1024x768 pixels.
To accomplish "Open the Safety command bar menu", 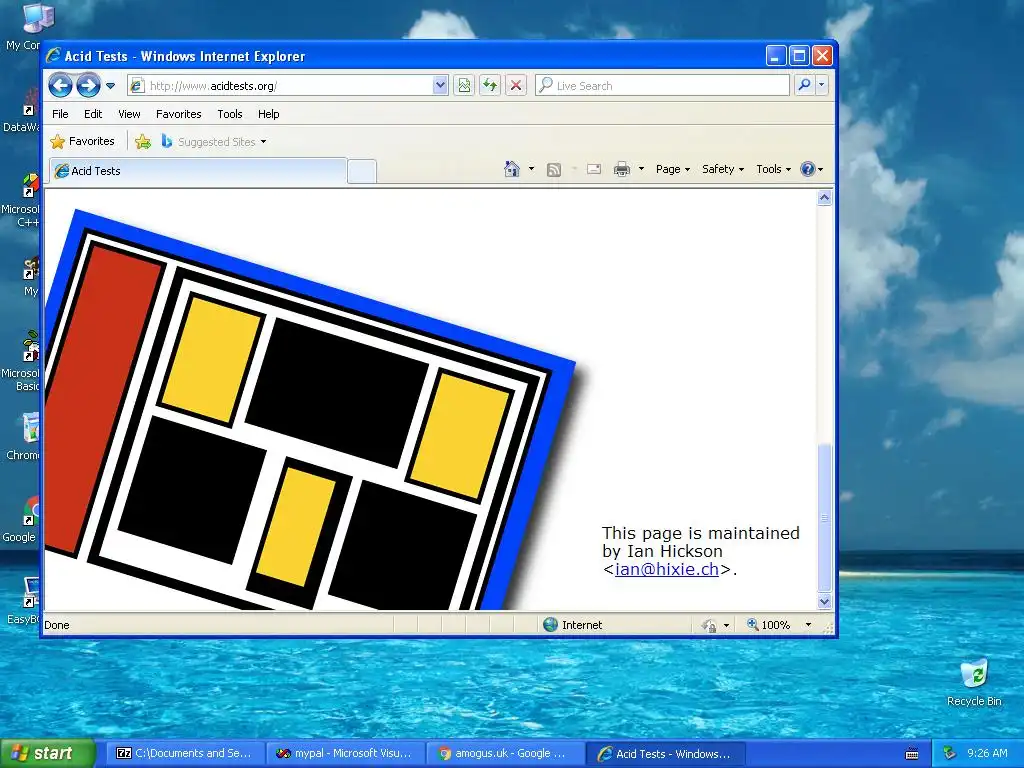I will click(723, 169).
